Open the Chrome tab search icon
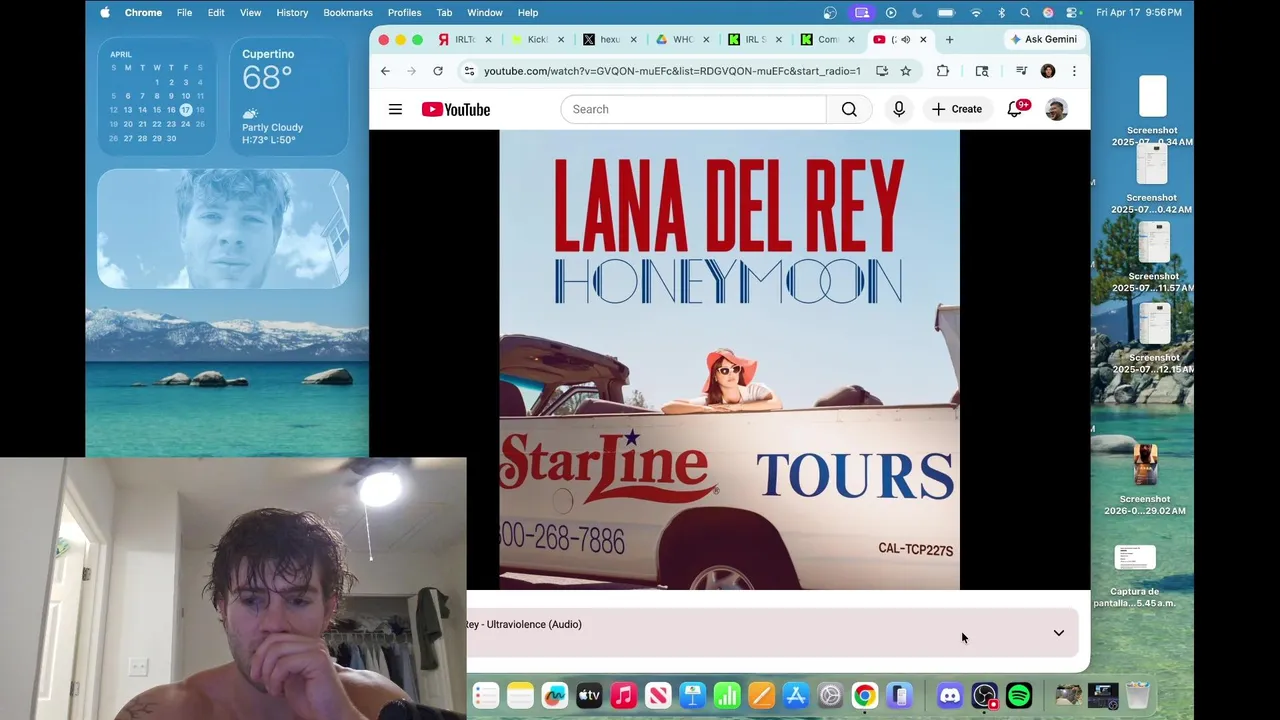The height and width of the screenshot is (720, 1280). (x=982, y=71)
